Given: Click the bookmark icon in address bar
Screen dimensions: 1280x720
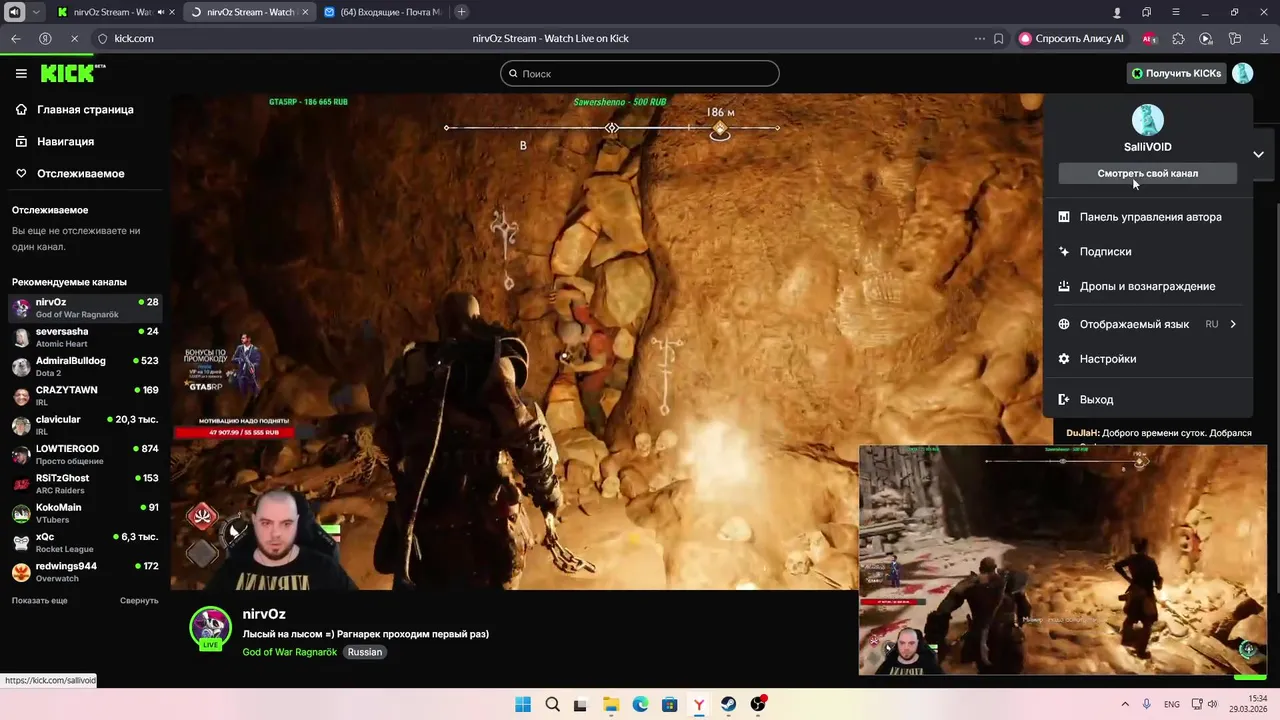Looking at the screenshot, I should pos(998,38).
